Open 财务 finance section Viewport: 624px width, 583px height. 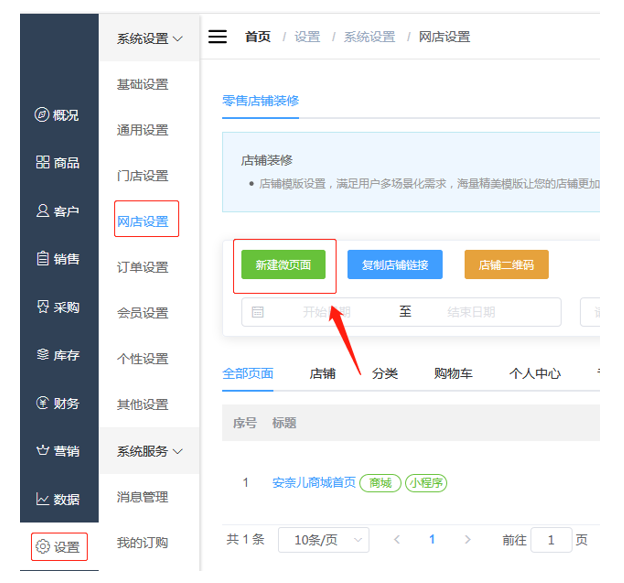coord(57,403)
